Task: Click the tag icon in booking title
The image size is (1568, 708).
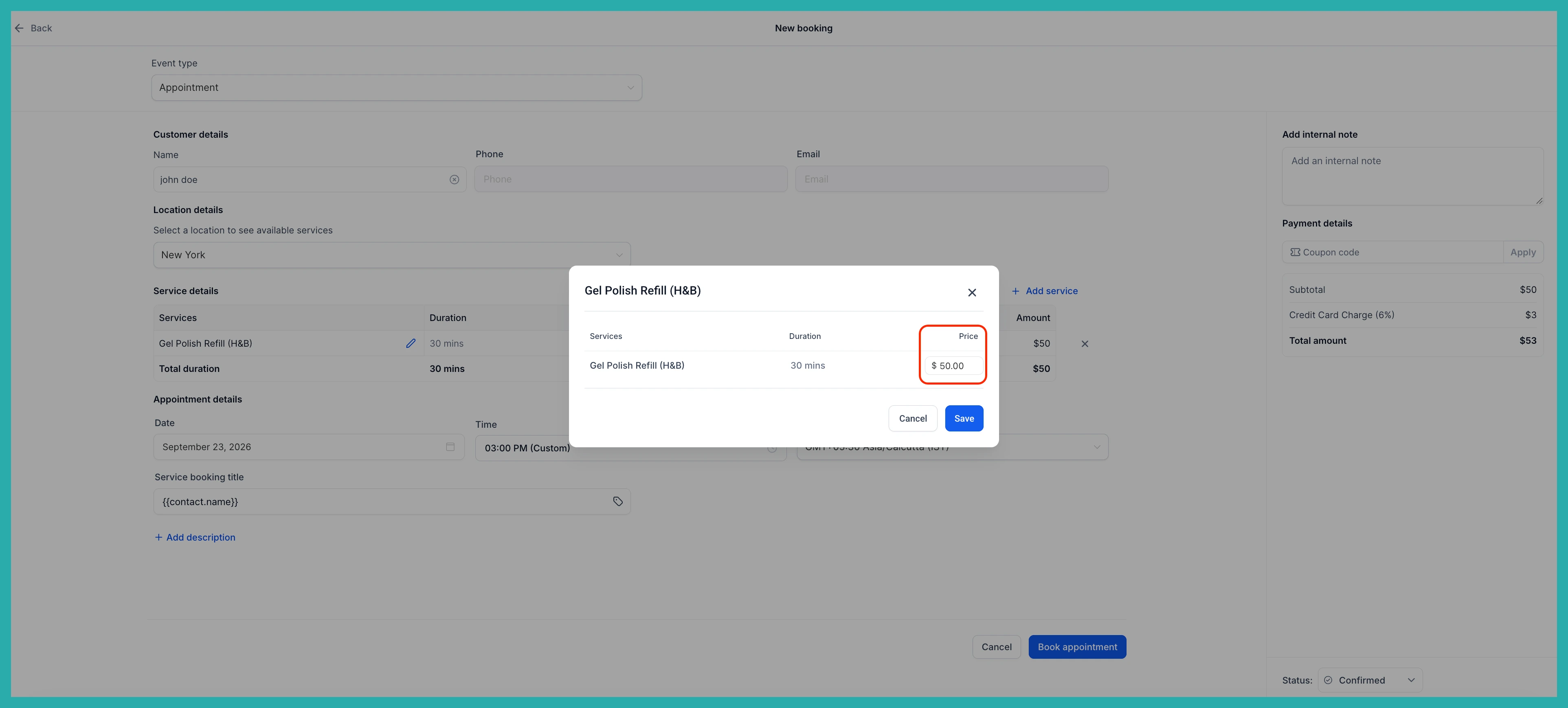Action: click(x=617, y=501)
